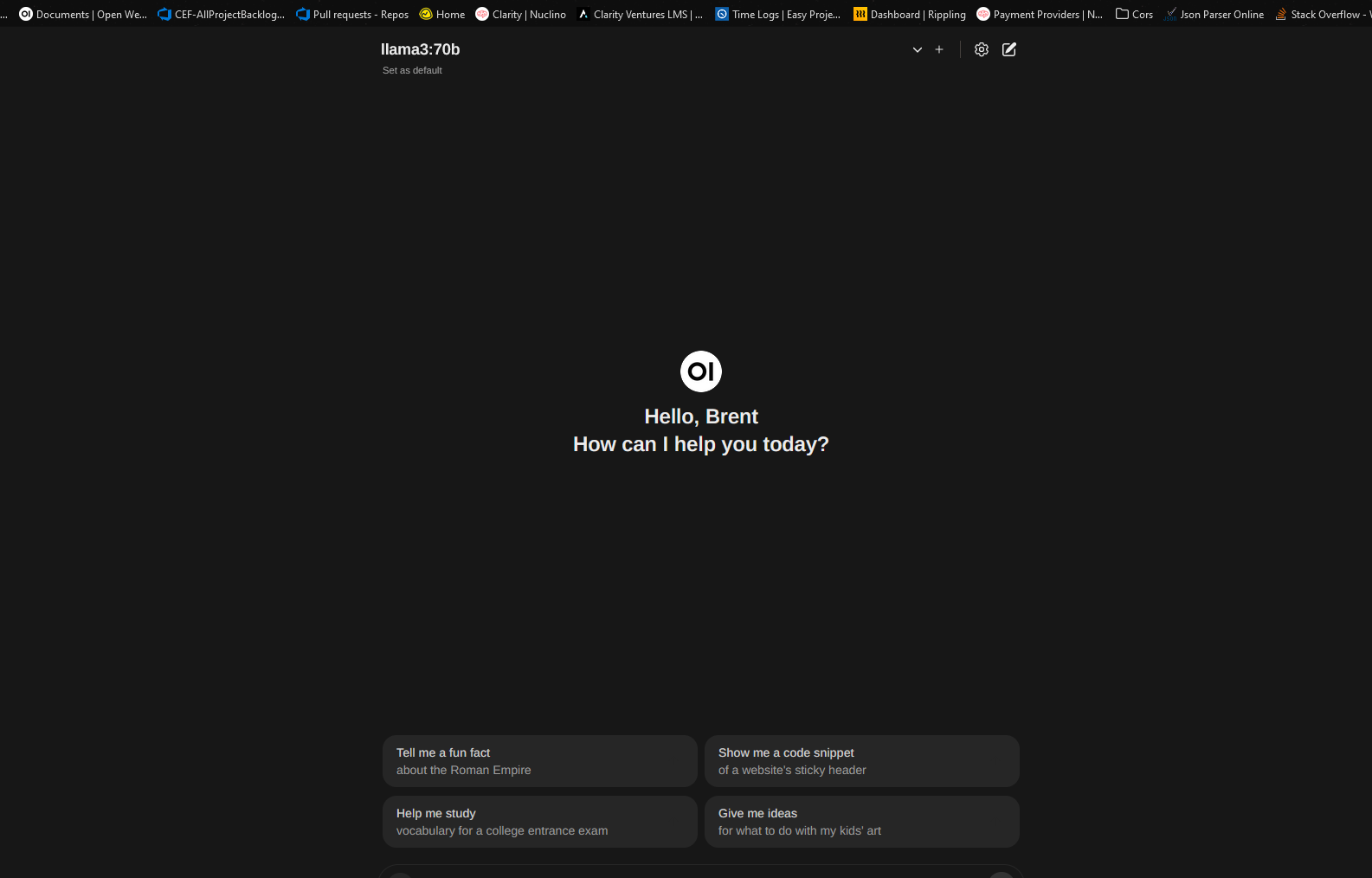This screenshot has height=878, width=1372.
Task: Open Clarity Ventures LMS bookmark
Action: [641, 14]
